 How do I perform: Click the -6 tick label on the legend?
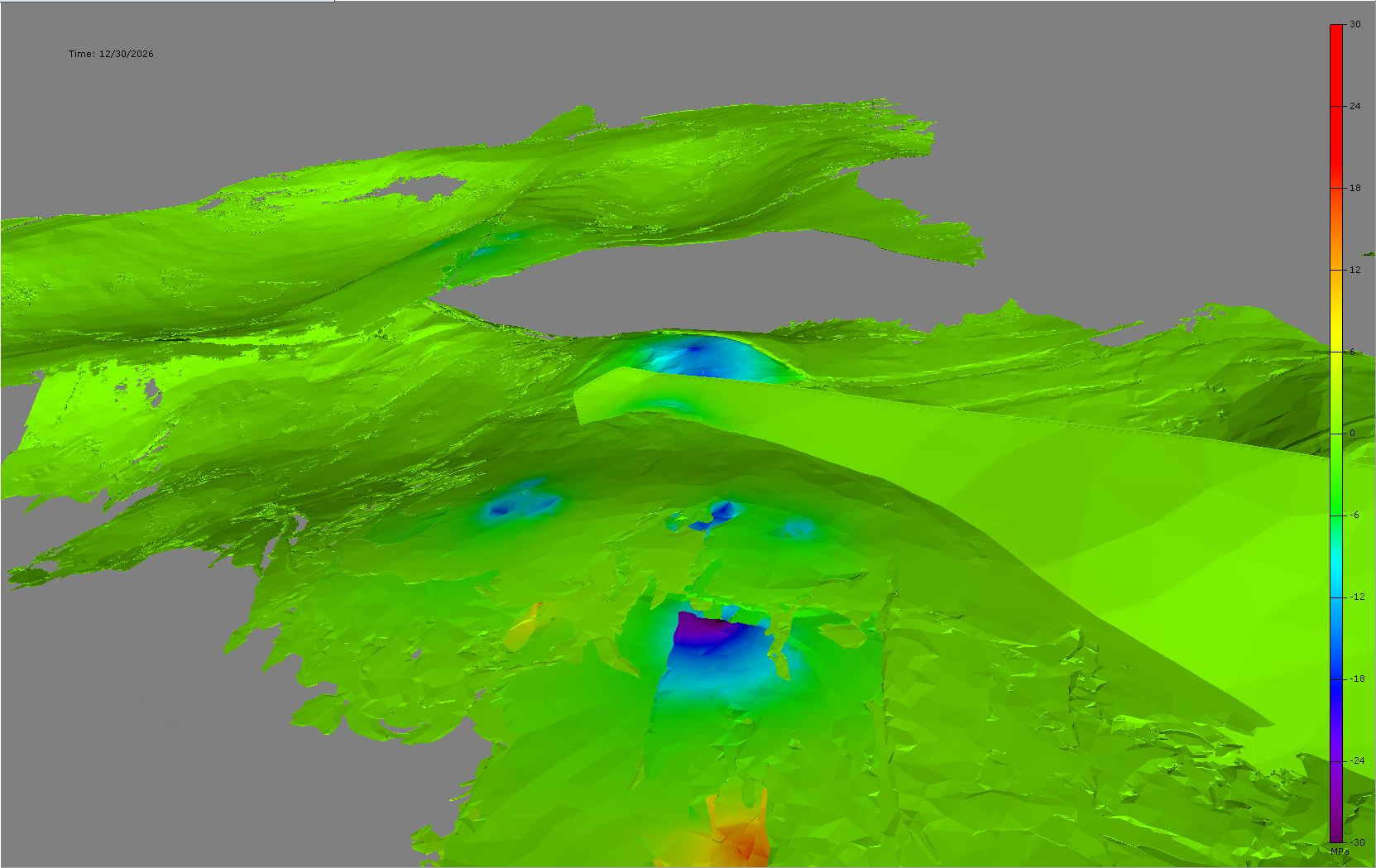tap(1354, 515)
